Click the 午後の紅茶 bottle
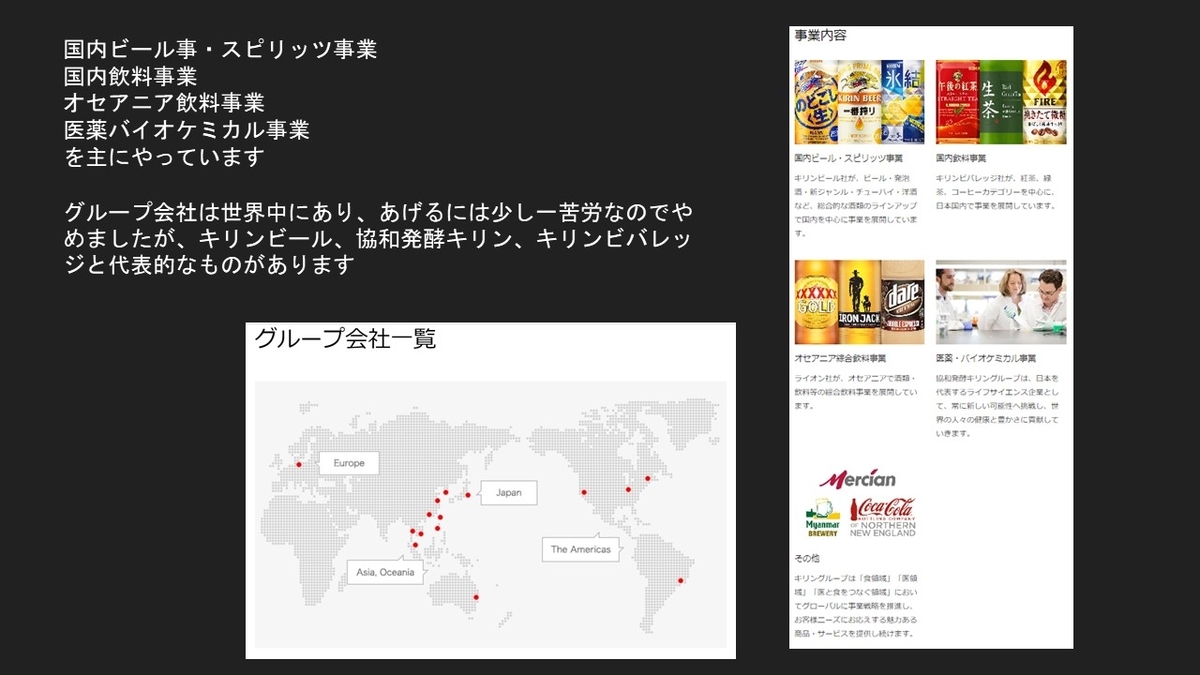This screenshot has width=1200, height=675. tap(957, 102)
